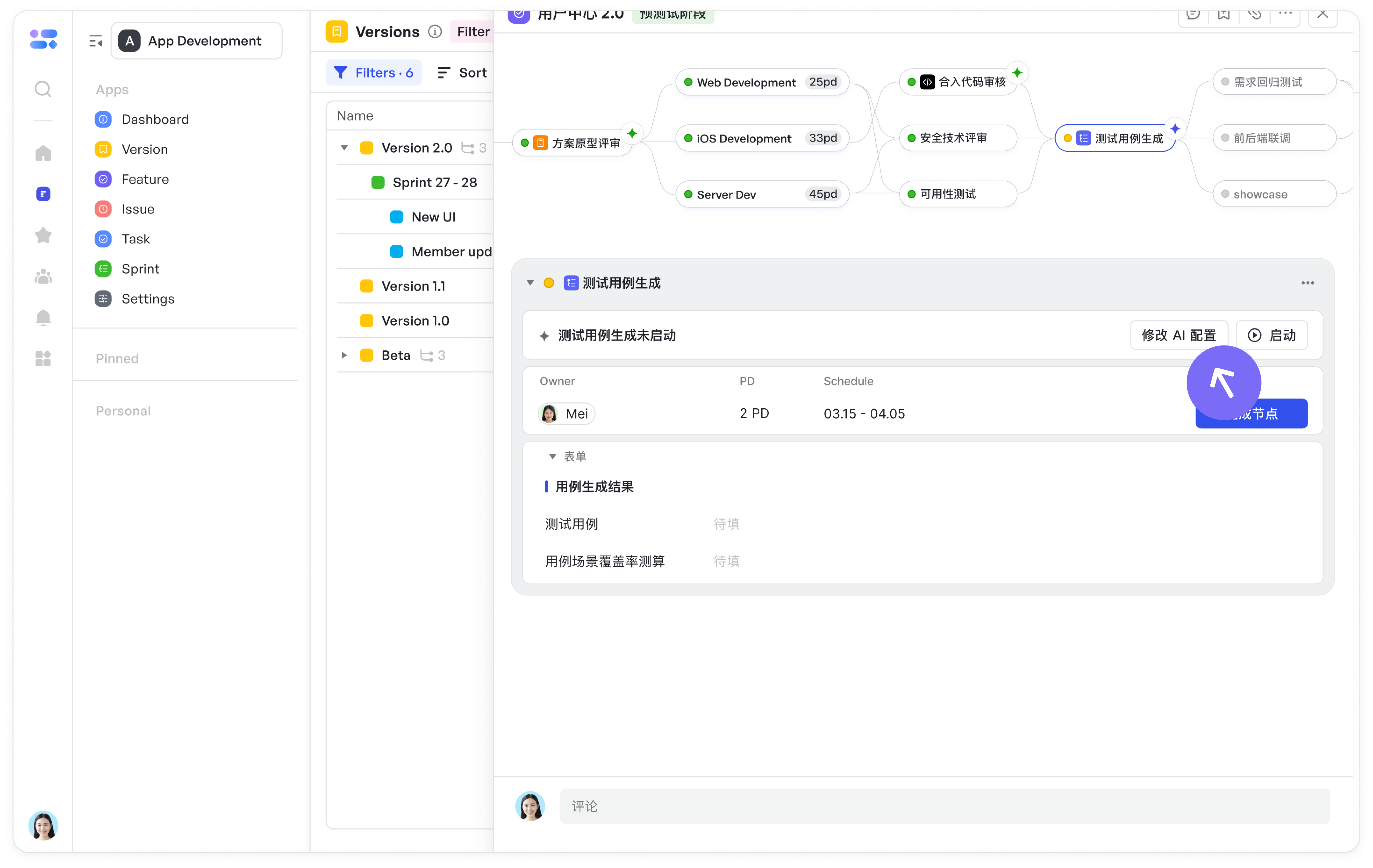Viewport: 1373px width, 868px height.
Task: Open the more options icon in panel header
Action: (1285, 13)
